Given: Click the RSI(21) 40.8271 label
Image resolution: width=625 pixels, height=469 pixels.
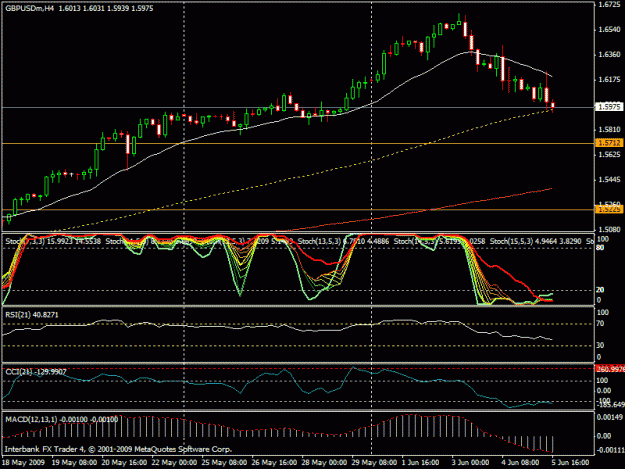Looking at the screenshot, I should click(x=32, y=315).
